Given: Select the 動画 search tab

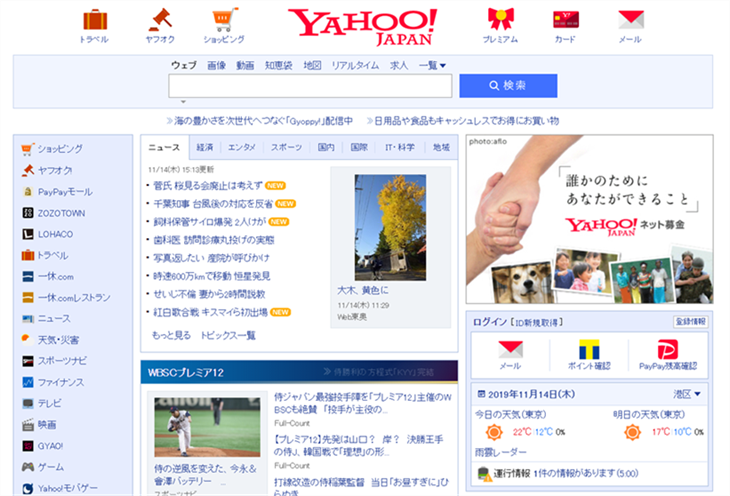Looking at the screenshot, I should 245,65.
